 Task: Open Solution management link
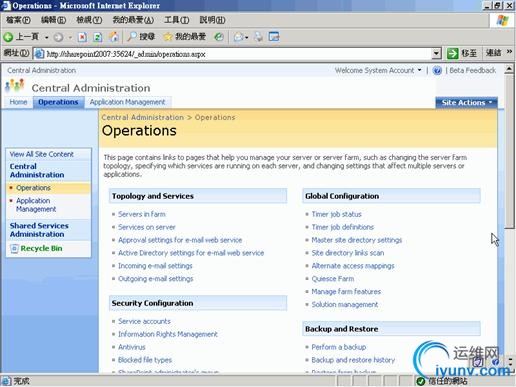[x=345, y=305]
